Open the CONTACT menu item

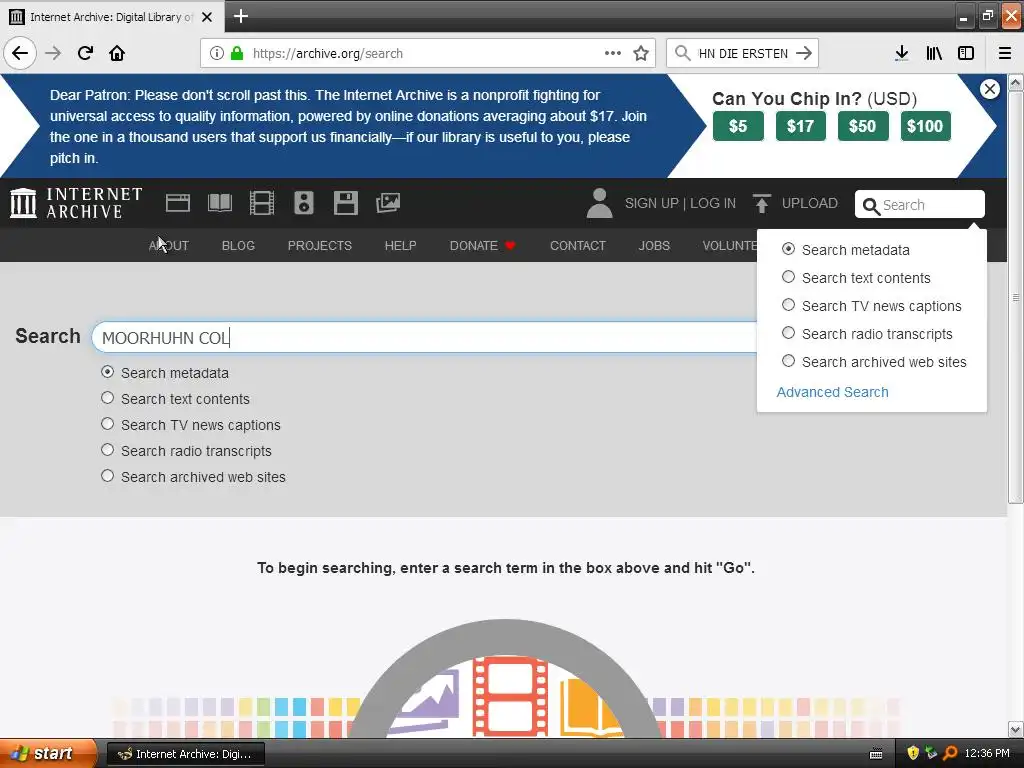click(x=577, y=246)
